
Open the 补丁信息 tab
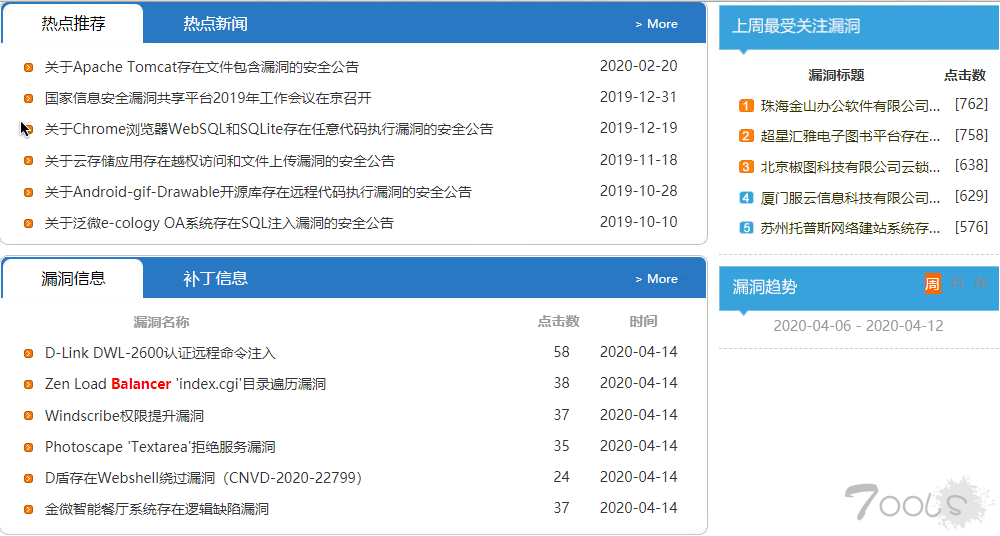[215, 279]
